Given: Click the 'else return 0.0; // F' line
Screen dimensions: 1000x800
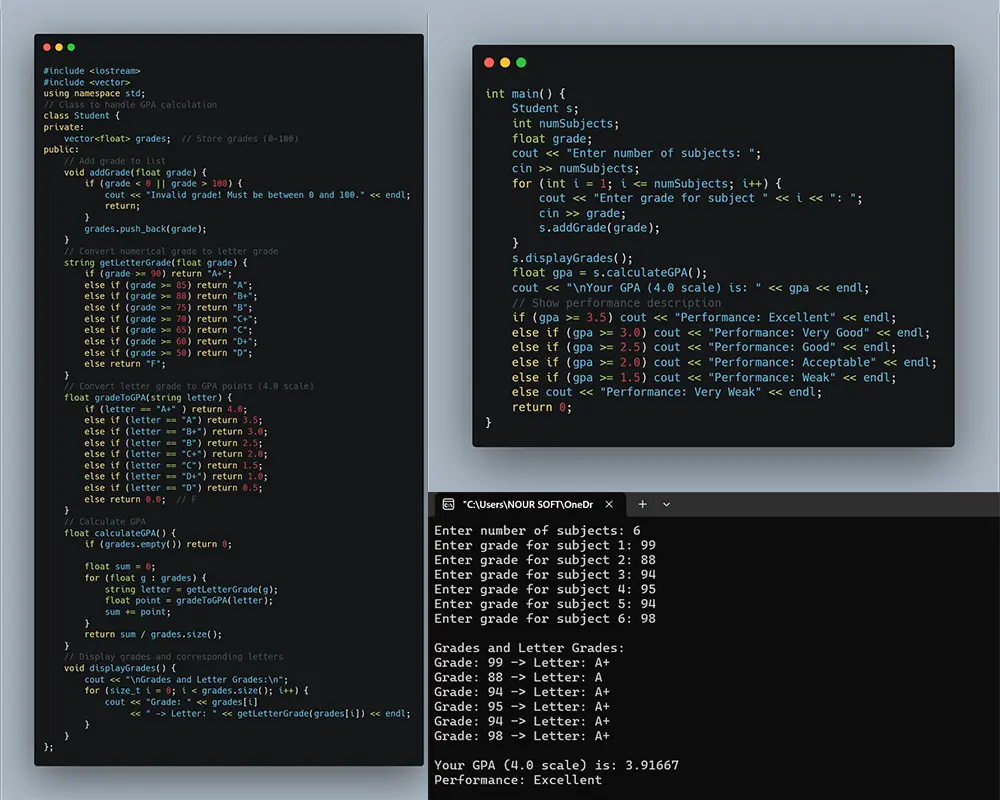Looking at the screenshot, I should (x=140, y=499).
